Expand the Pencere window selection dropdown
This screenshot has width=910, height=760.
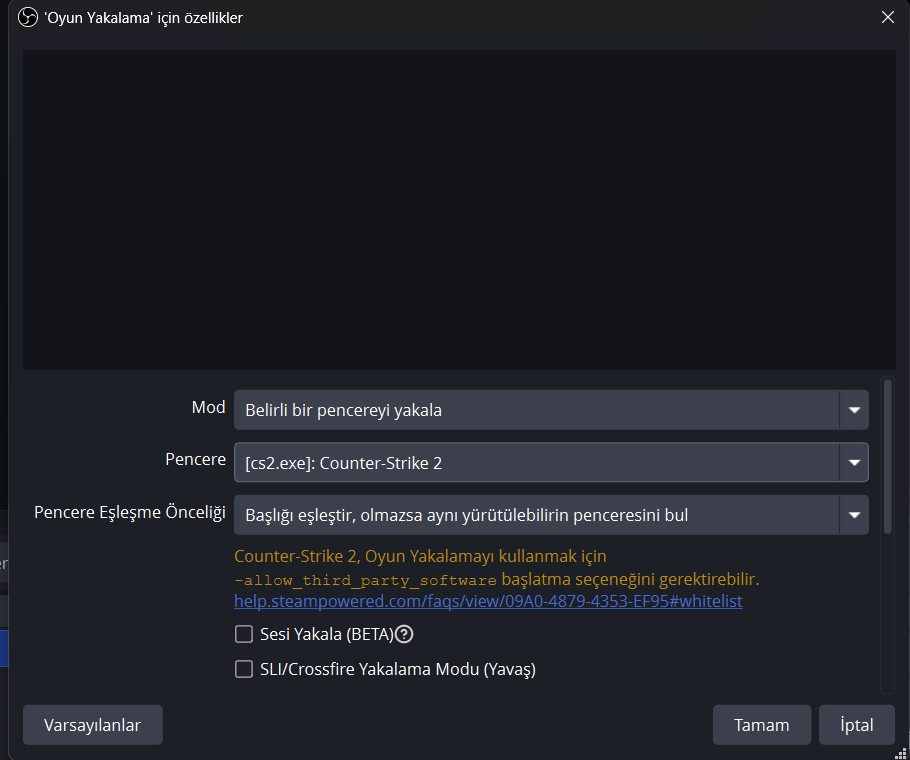click(x=551, y=462)
